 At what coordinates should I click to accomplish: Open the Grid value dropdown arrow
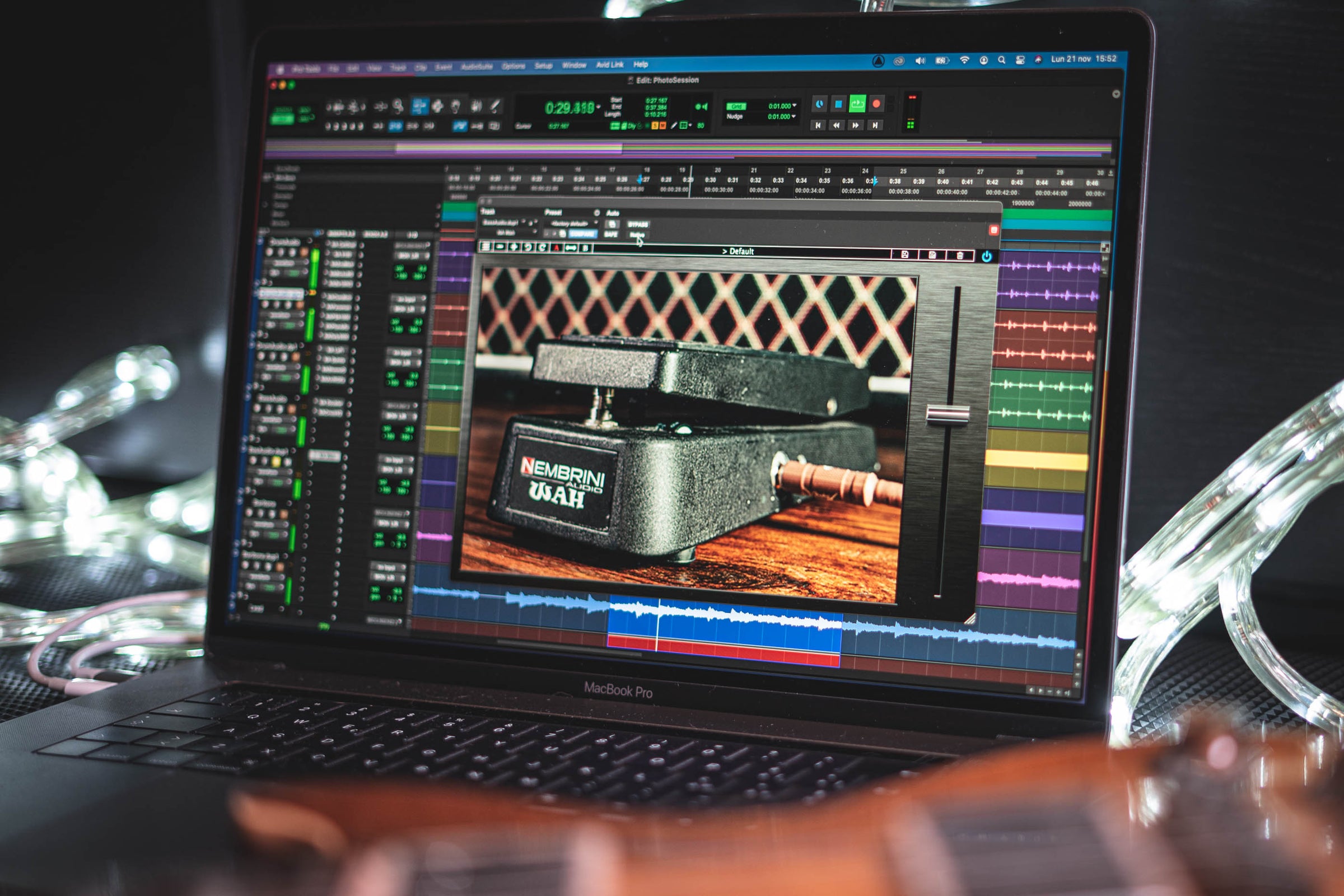pos(795,105)
